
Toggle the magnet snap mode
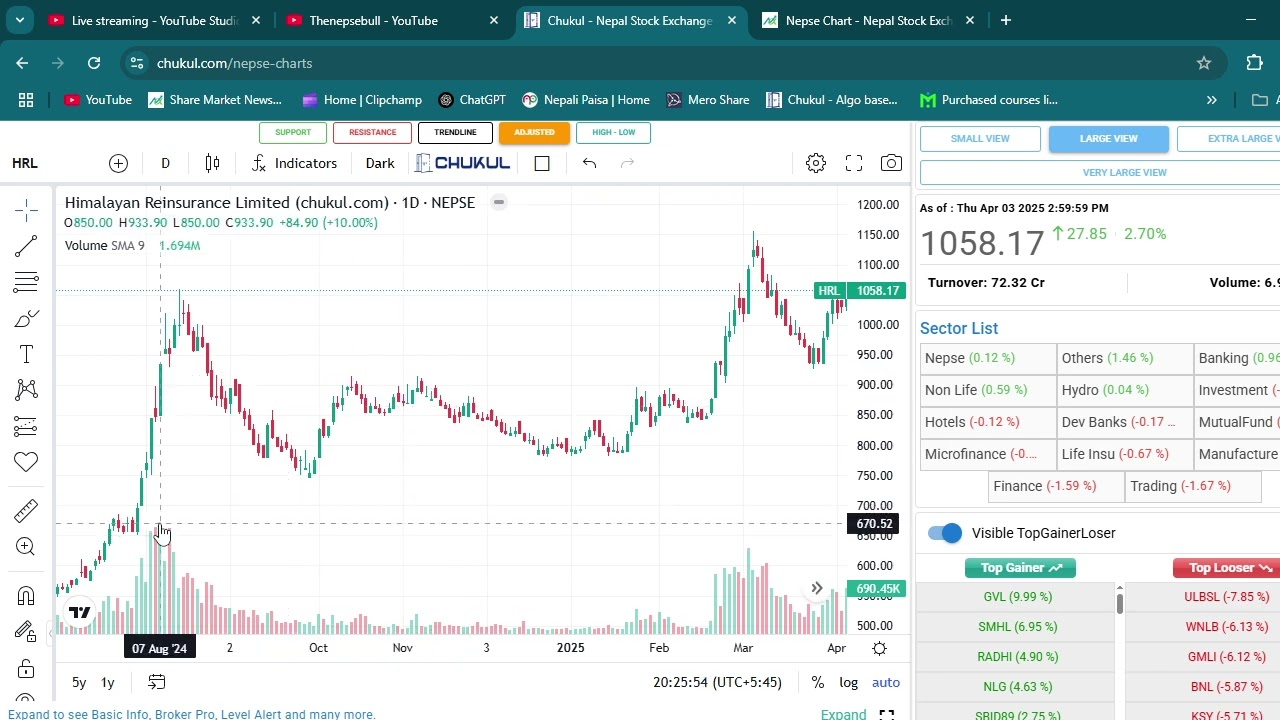(x=26, y=596)
